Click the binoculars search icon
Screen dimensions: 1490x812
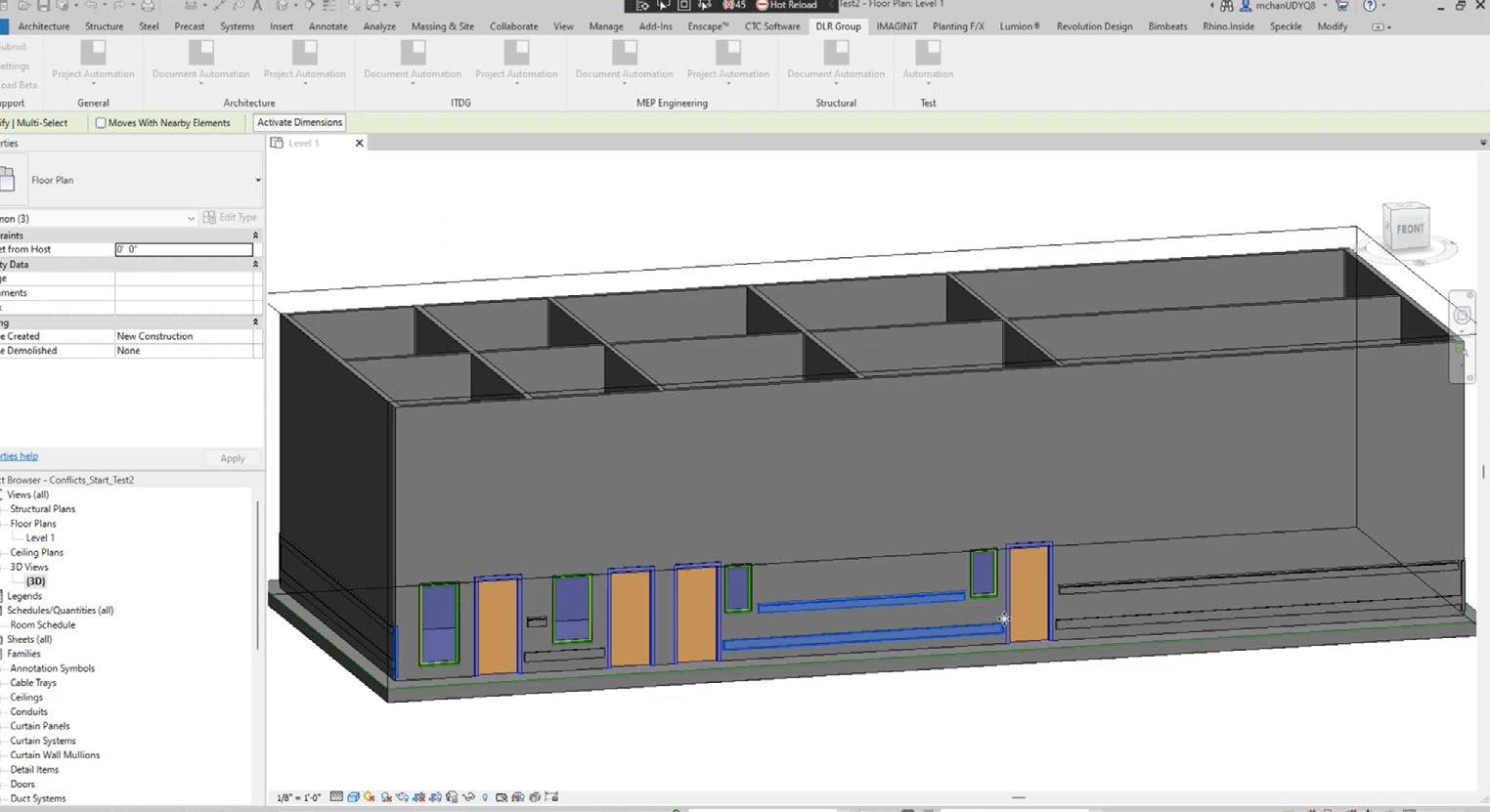pos(1226,6)
